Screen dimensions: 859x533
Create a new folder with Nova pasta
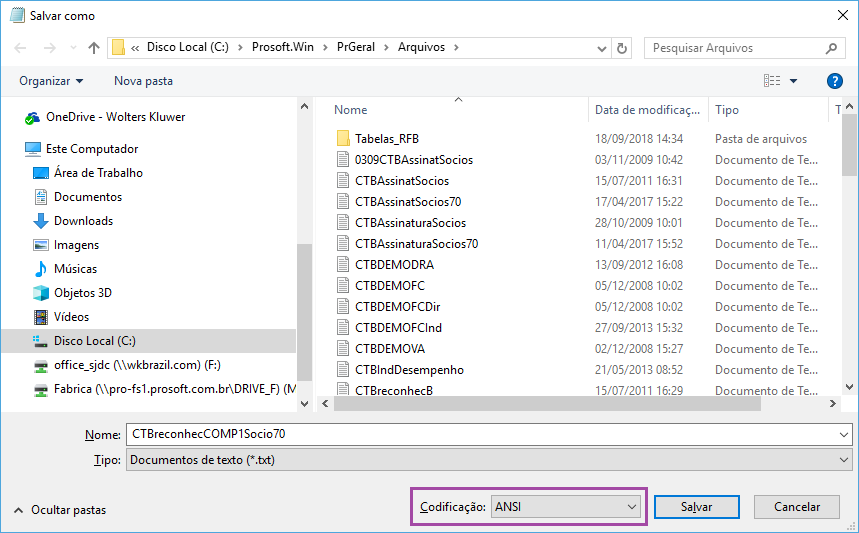tap(144, 81)
